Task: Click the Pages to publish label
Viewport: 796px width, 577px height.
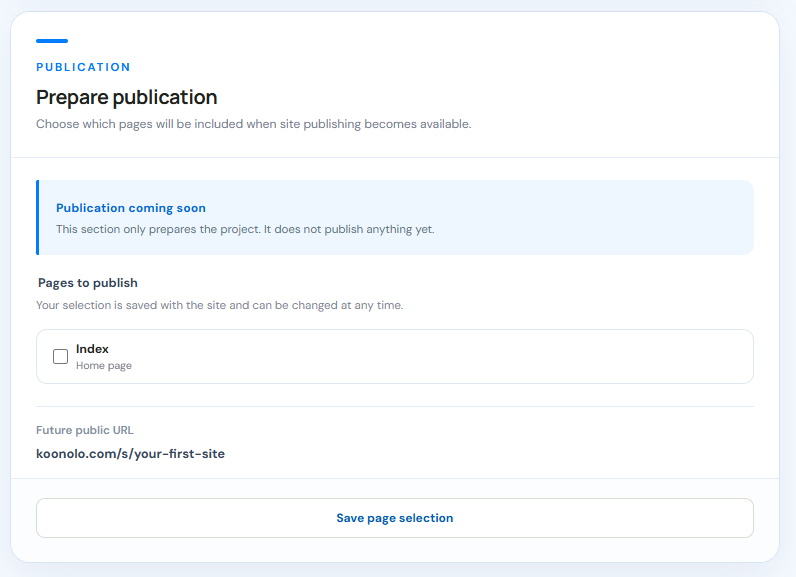Action: point(88,283)
